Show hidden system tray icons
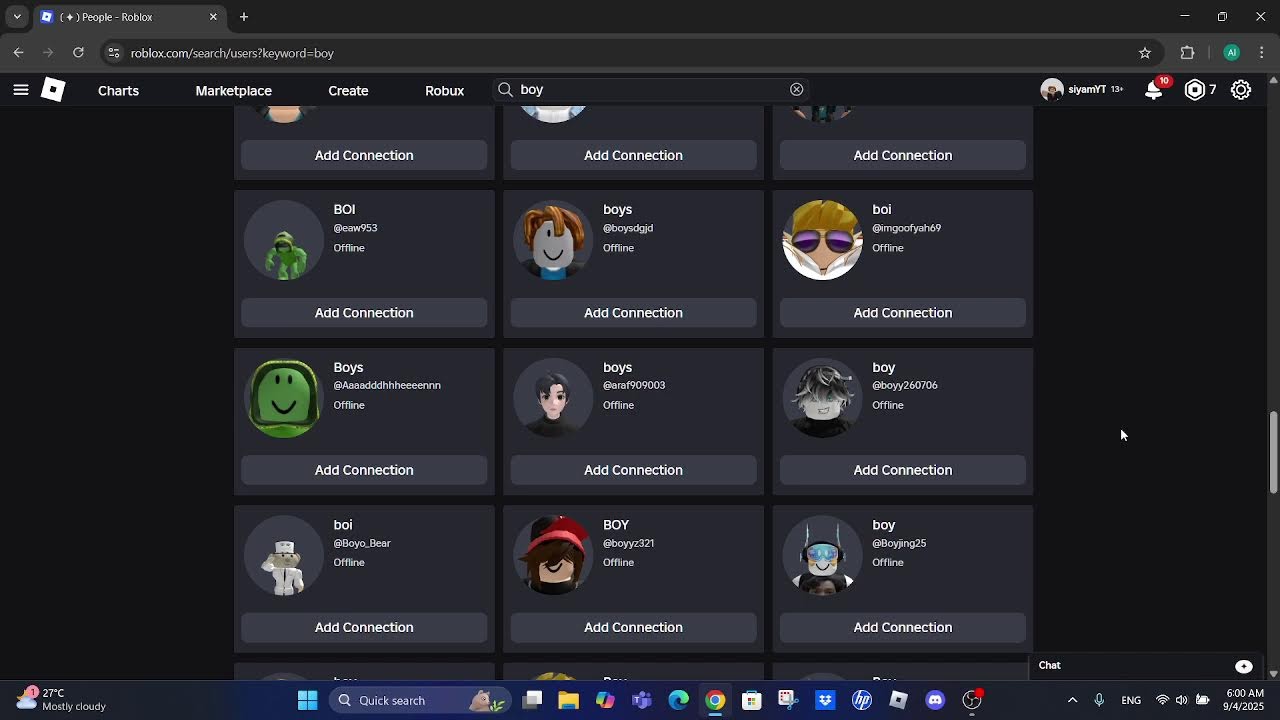This screenshot has width=1280, height=720. pos(1072,700)
